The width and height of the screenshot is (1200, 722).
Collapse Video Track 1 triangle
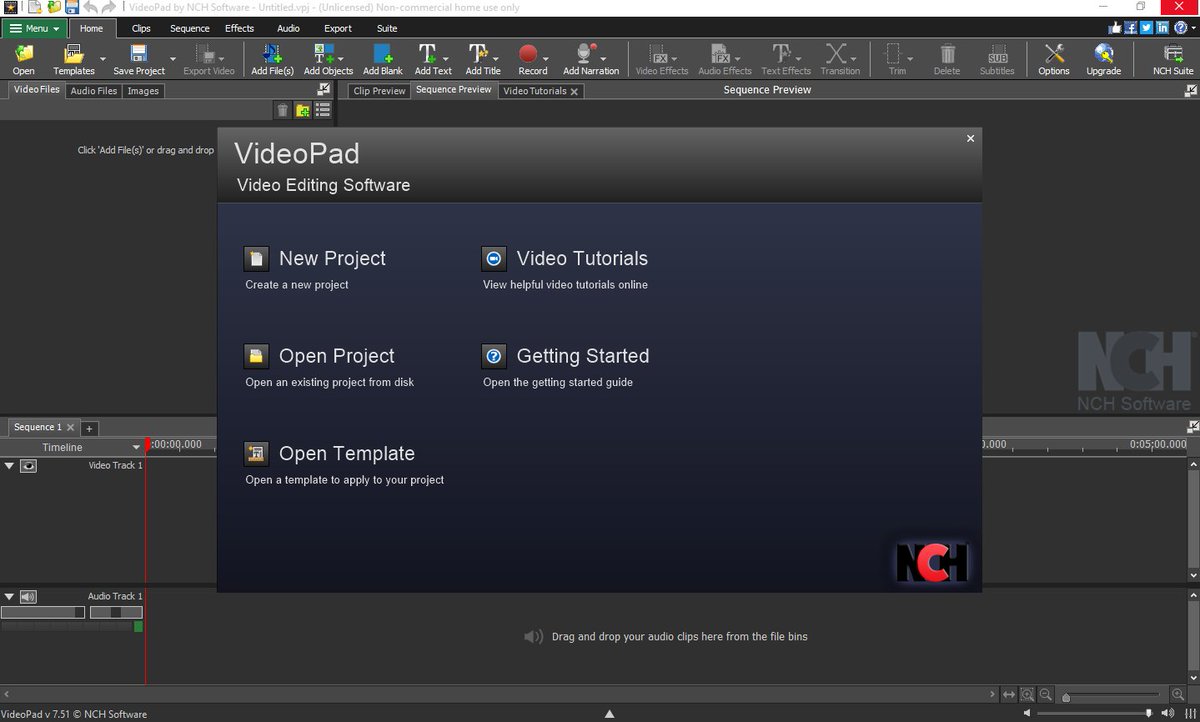(x=9, y=466)
